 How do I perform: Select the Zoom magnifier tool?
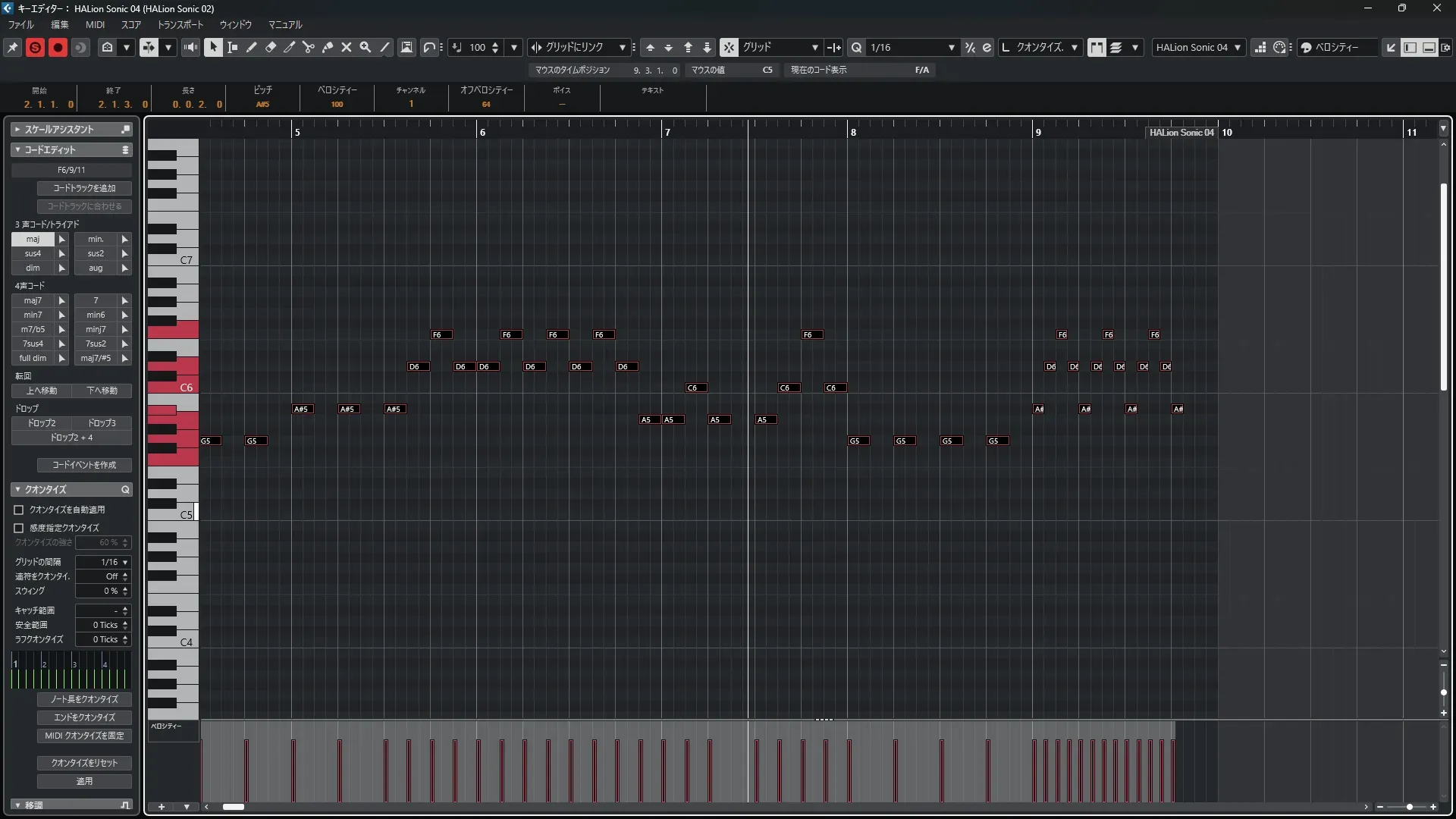coord(366,47)
